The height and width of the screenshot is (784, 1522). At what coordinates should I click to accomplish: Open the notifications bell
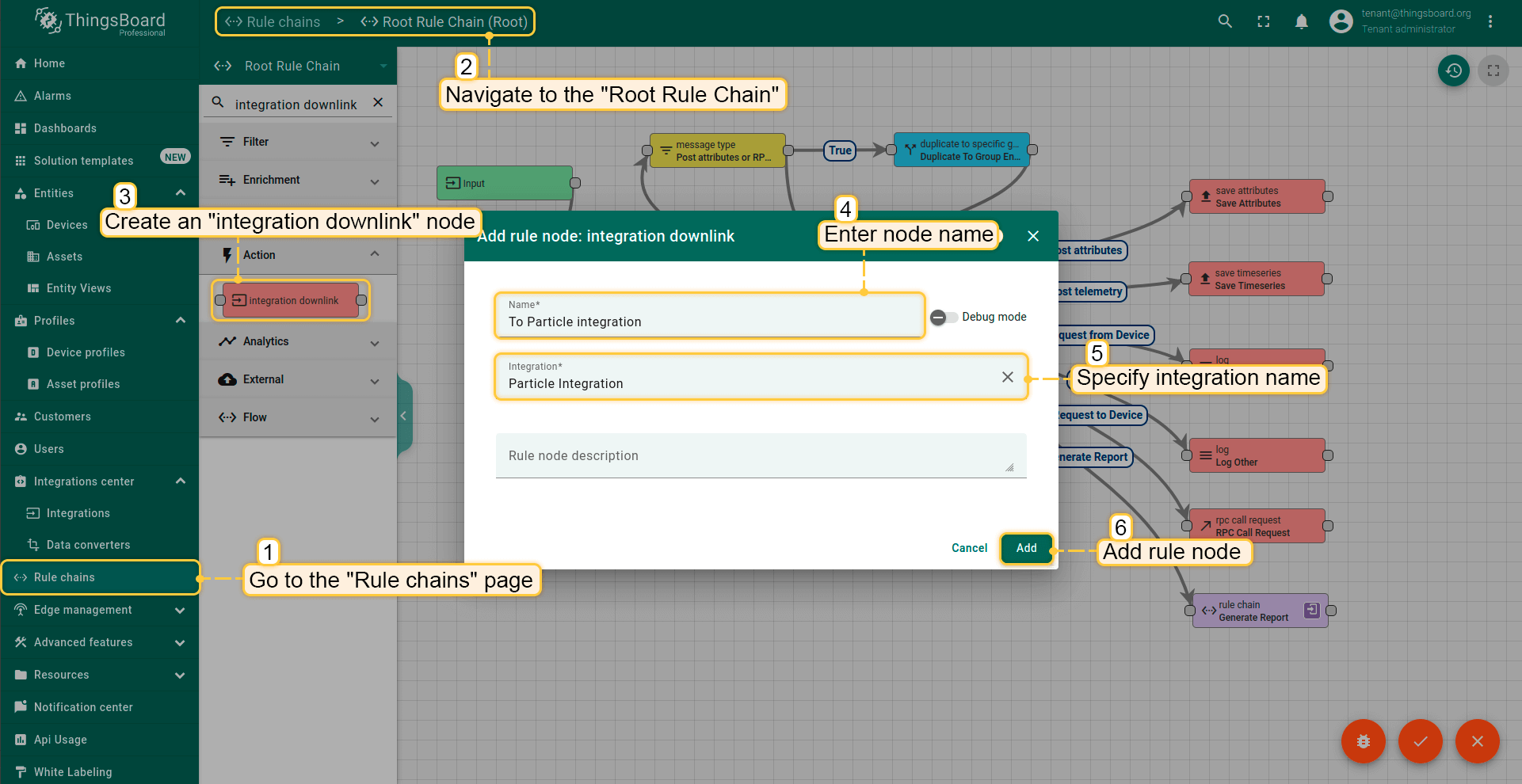pos(1301,21)
